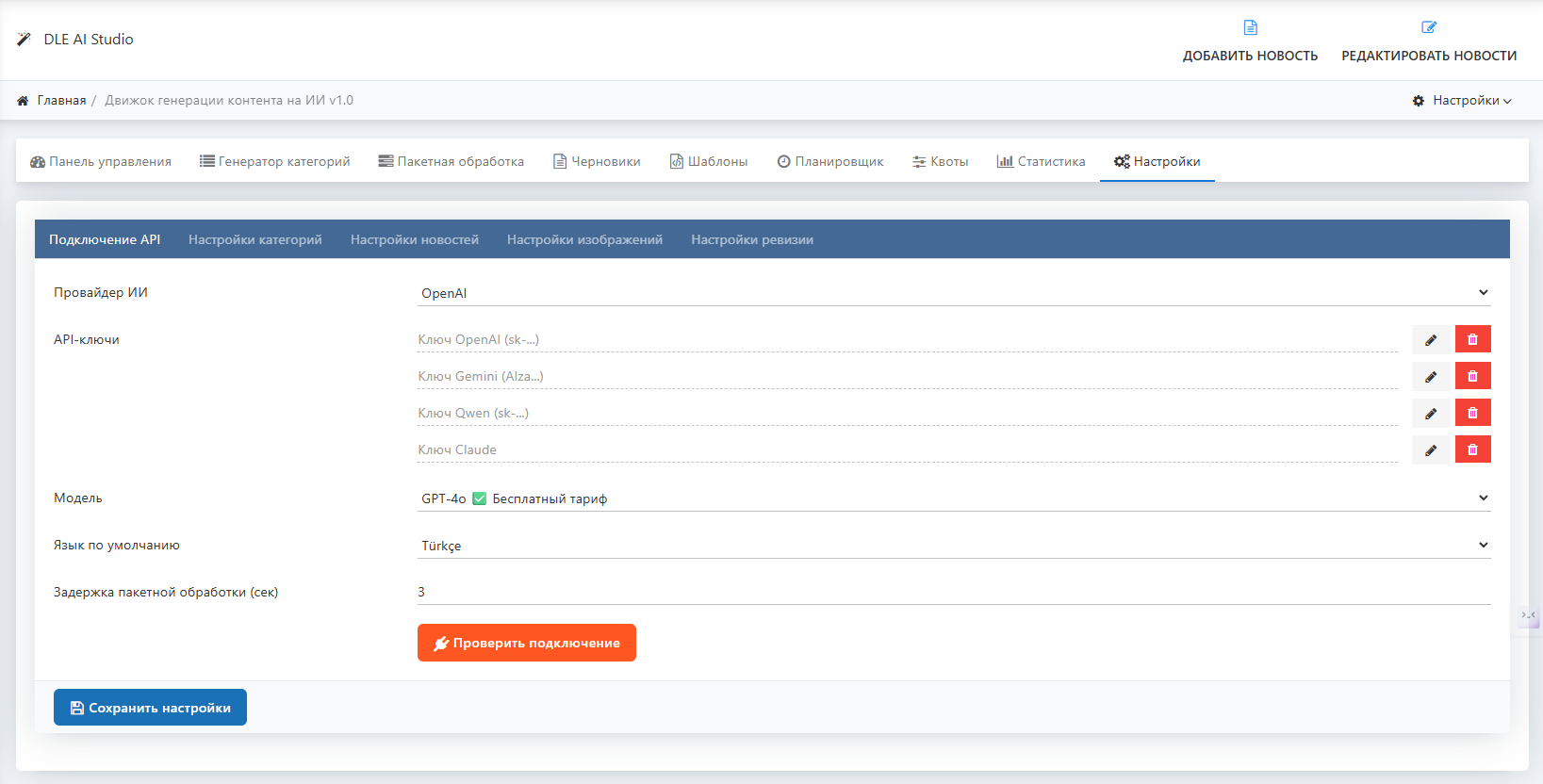Screen dimensions: 1543x784
Task: Remove the Claude key using the red trash button
Action: coord(1472,450)
